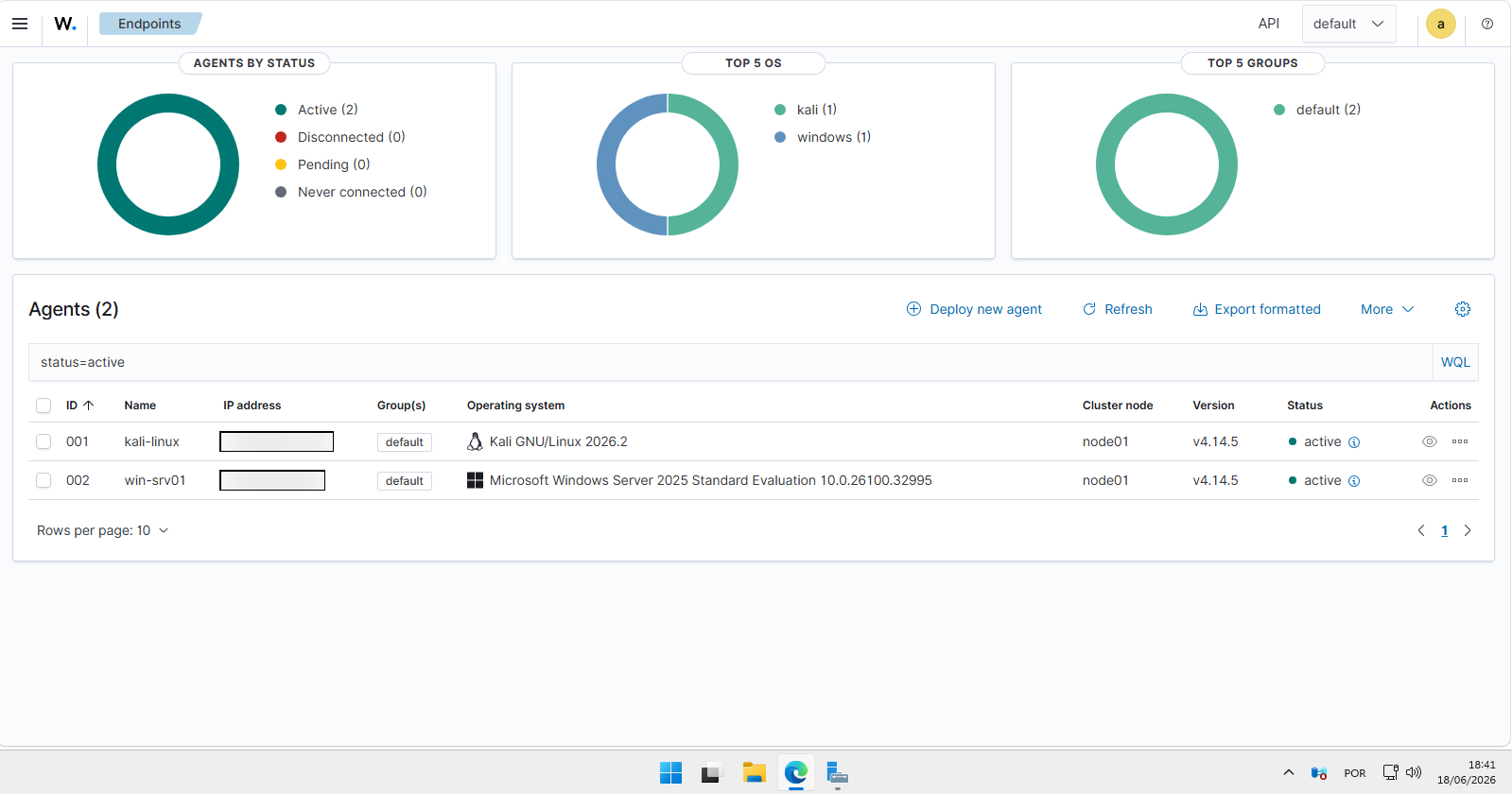Click the Name column header
This screenshot has height=794, width=1512.
tap(140, 406)
